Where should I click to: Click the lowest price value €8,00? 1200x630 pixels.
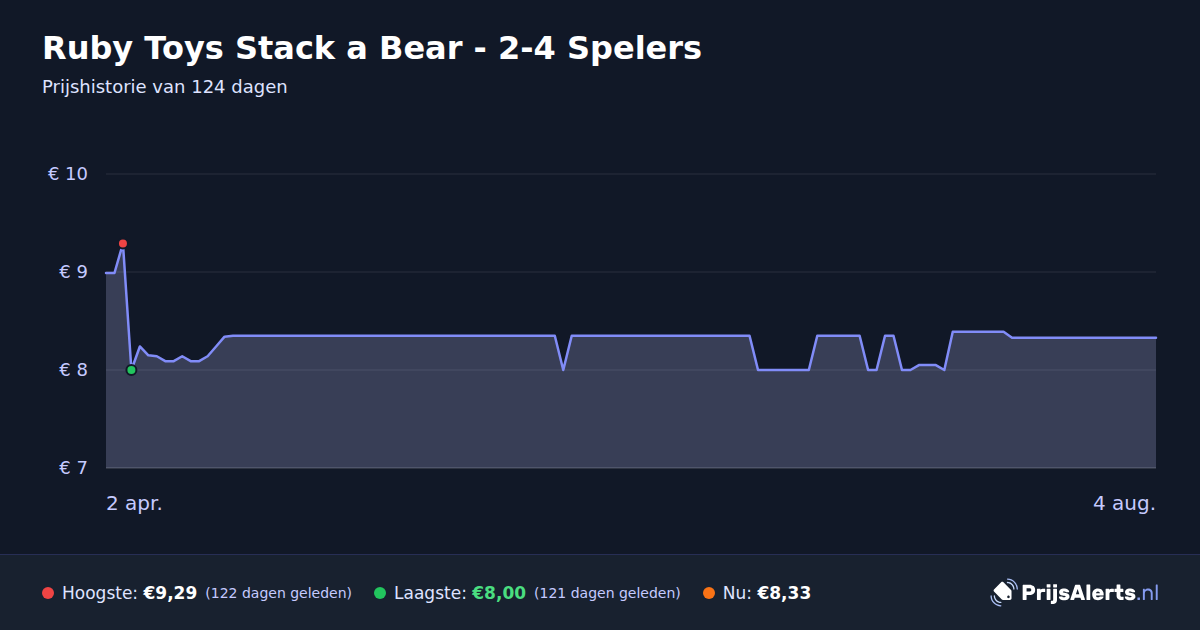point(499,593)
